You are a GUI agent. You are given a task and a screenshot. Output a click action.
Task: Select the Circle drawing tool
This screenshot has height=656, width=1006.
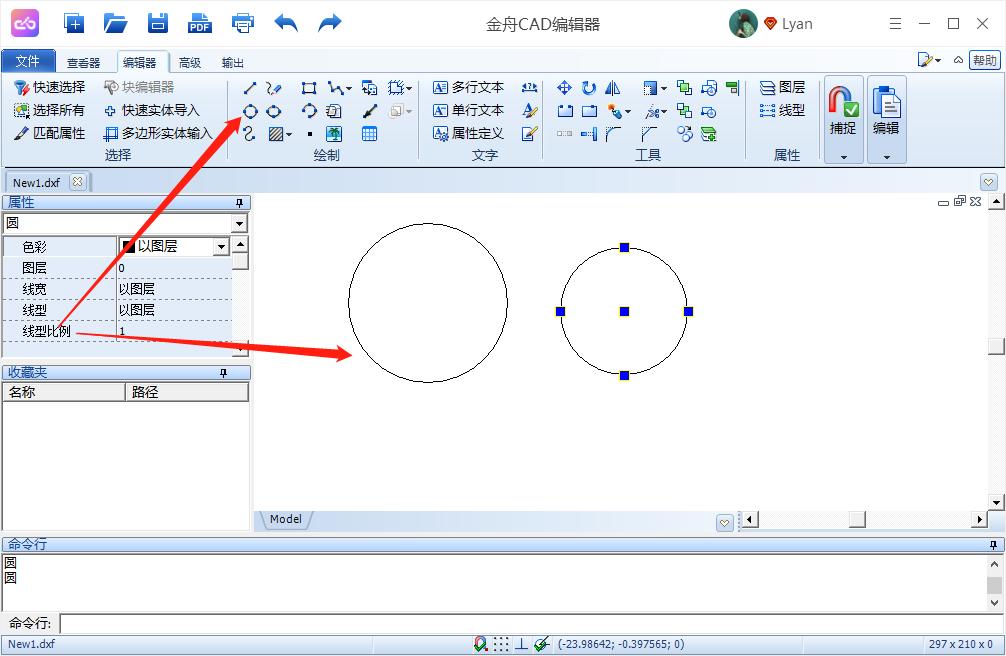[249, 111]
